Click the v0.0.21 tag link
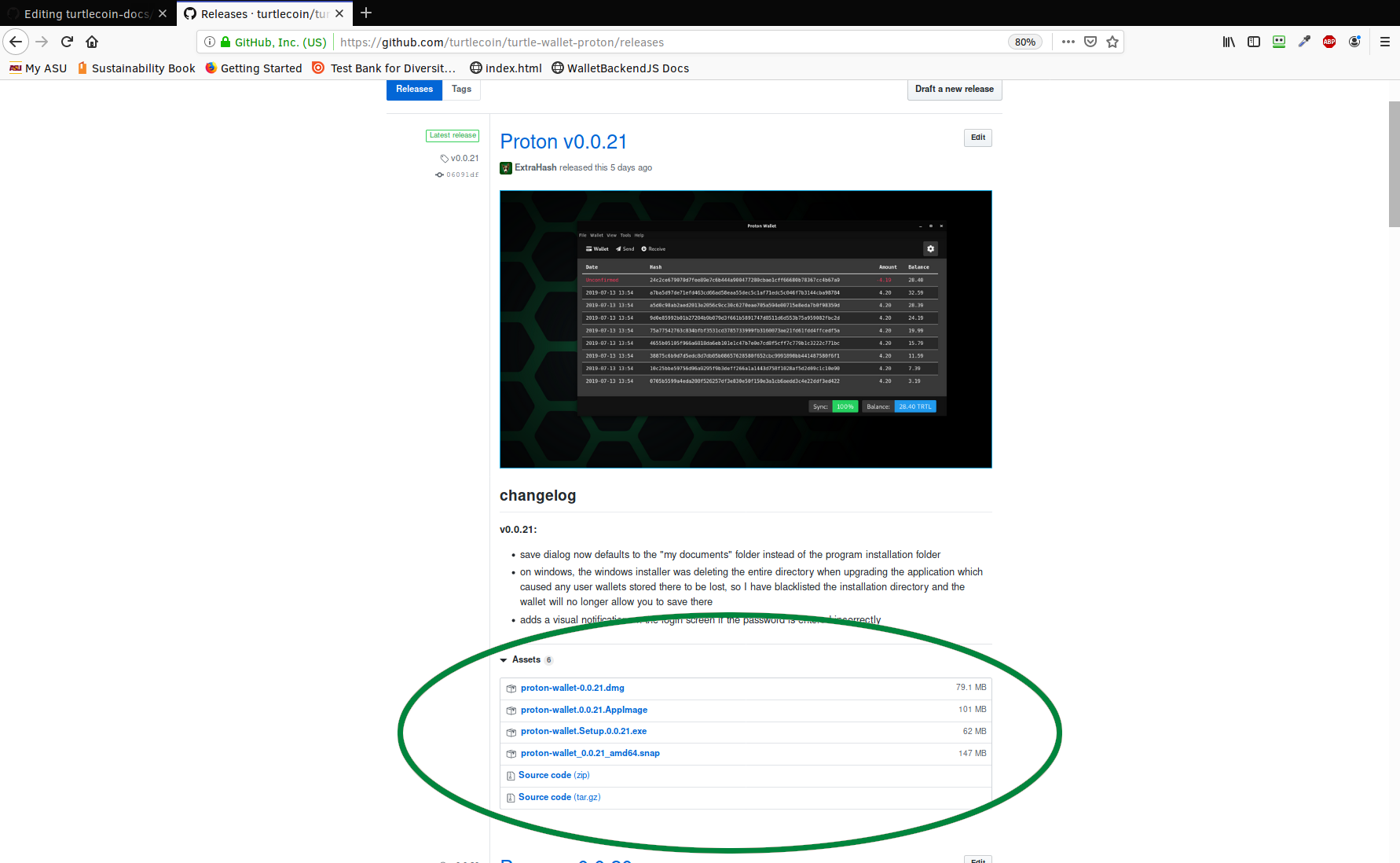Screen dimensions: 1400x863 [460, 158]
